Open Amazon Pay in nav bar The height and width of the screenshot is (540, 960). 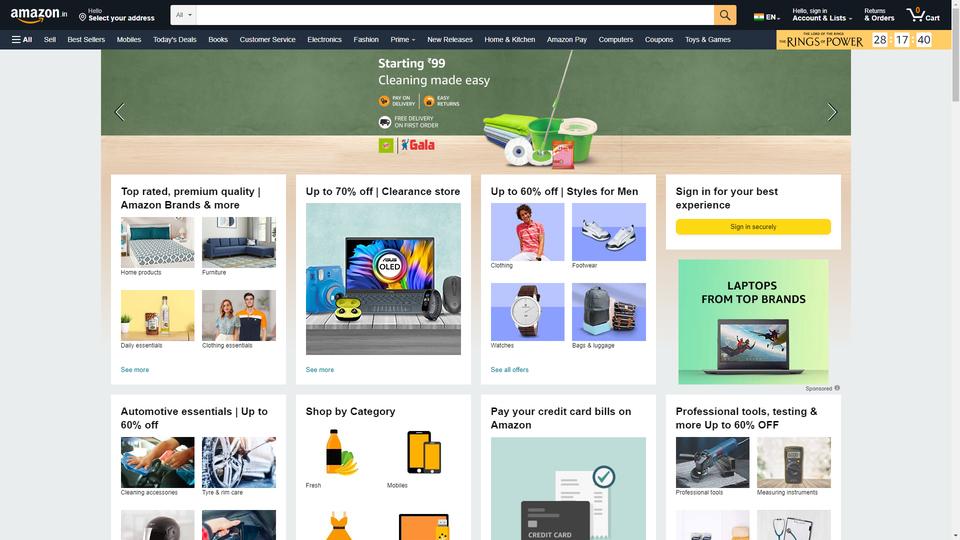[566, 39]
